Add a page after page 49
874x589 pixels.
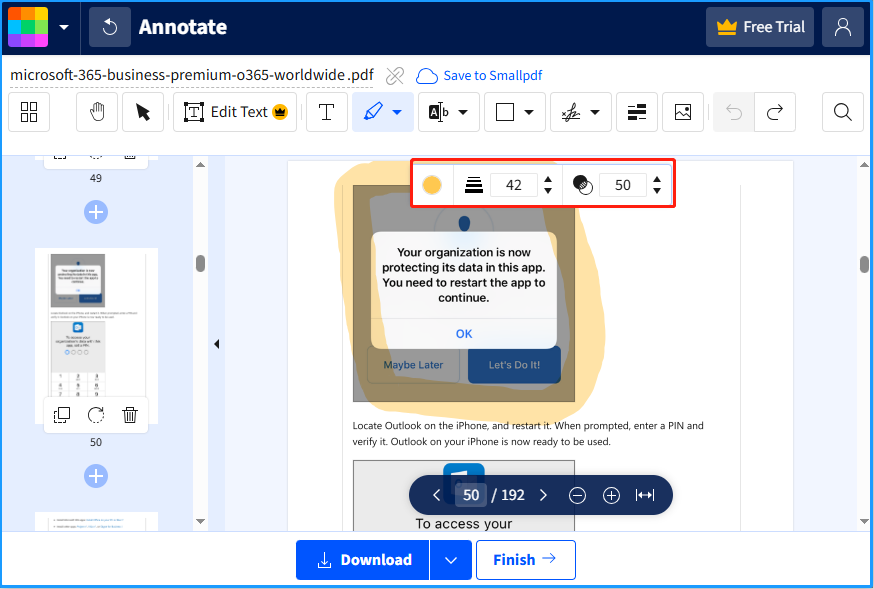pyautogui.click(x=96, y=212)
